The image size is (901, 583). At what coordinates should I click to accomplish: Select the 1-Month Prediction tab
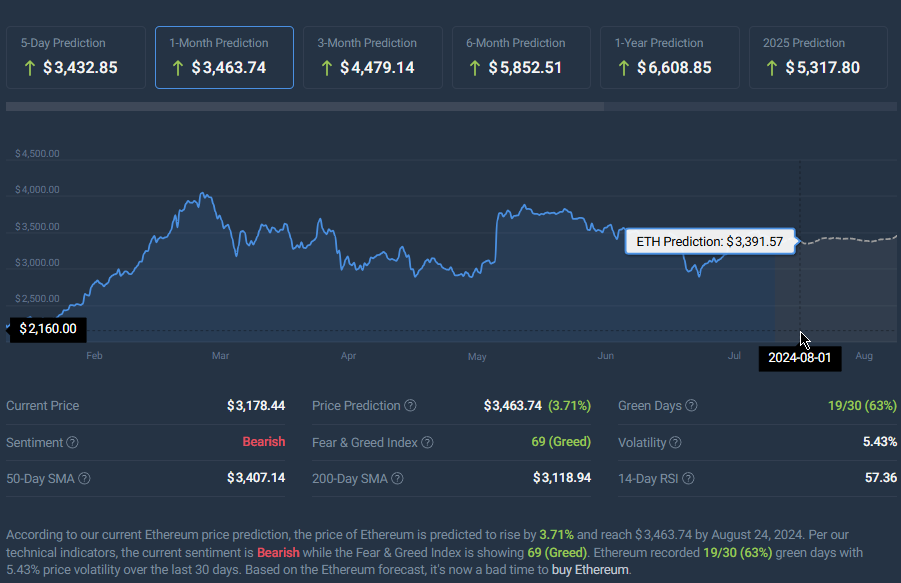point(224,57)
